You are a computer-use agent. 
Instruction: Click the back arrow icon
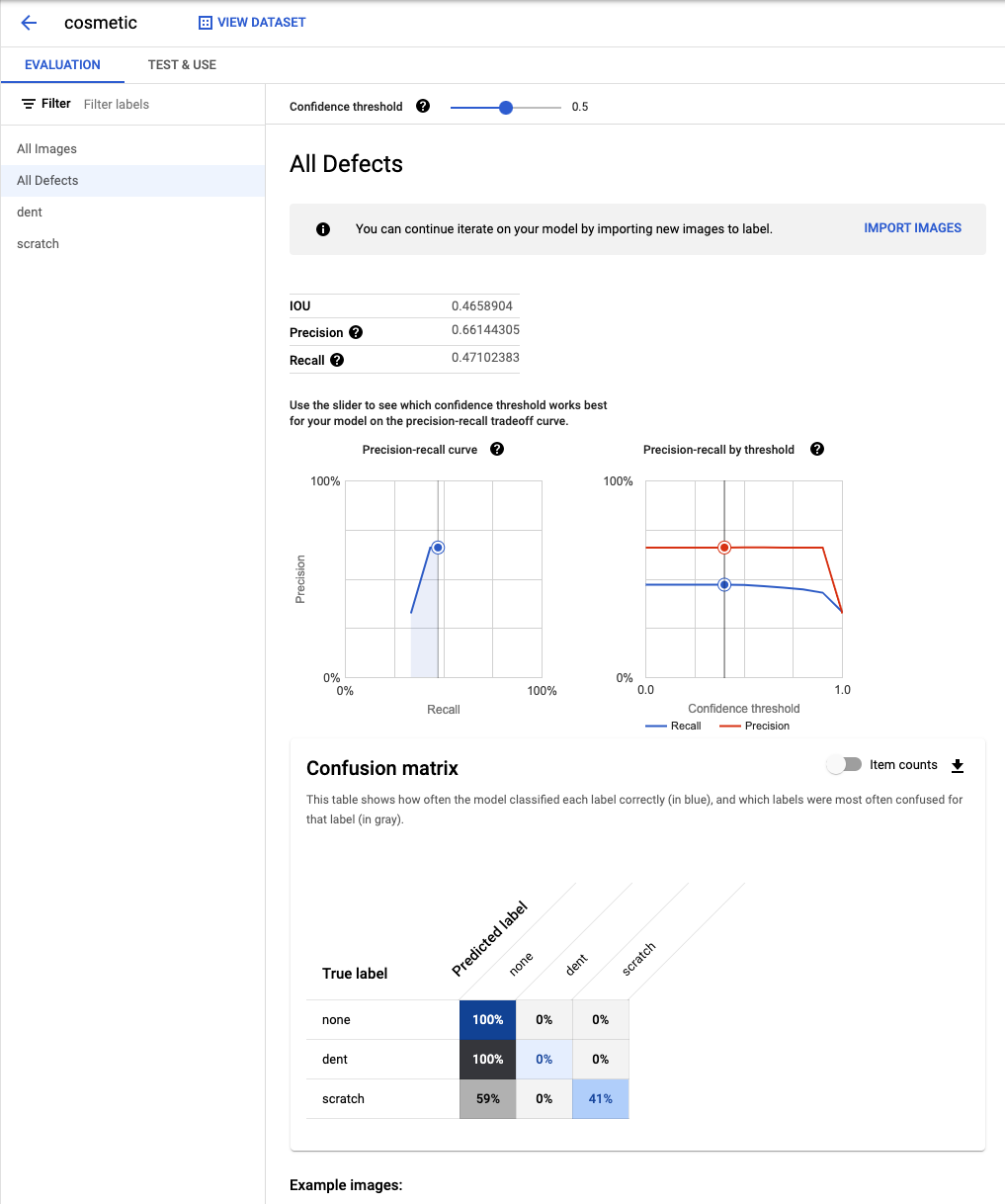pos(29,23)
